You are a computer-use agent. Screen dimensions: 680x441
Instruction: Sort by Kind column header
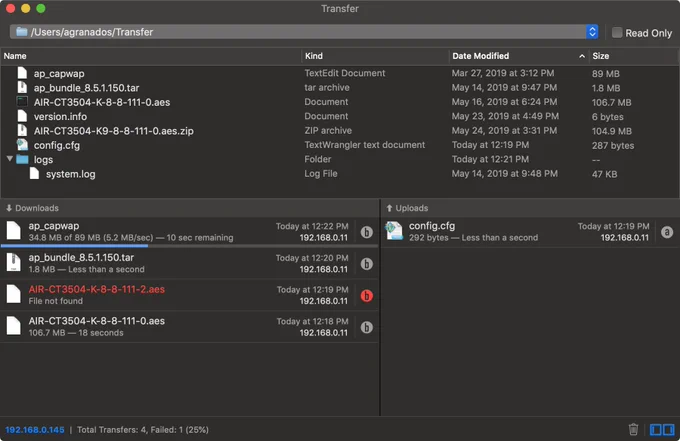(314, 56)
